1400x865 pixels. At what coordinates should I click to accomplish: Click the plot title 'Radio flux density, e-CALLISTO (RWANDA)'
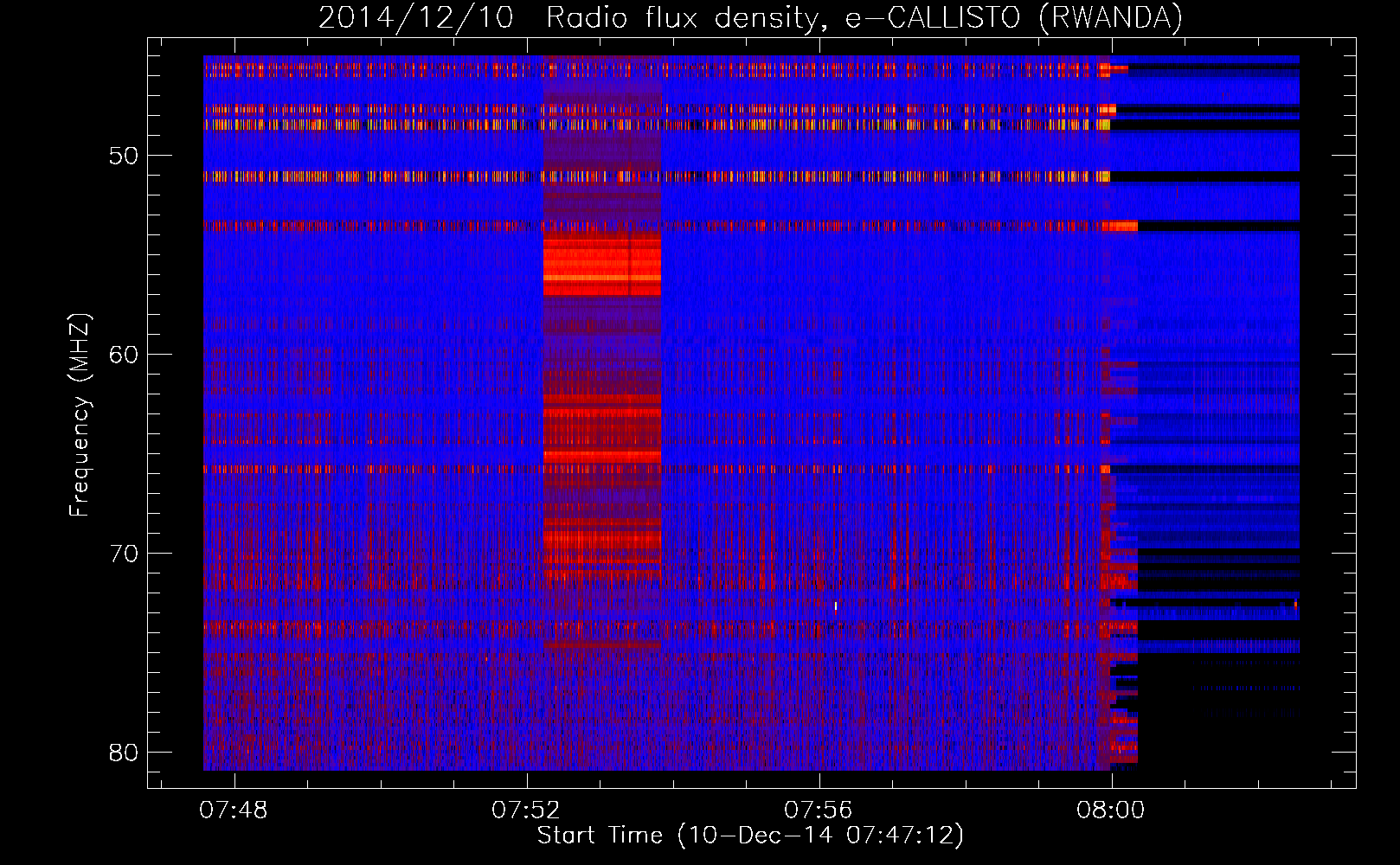(x=864, y=17)
